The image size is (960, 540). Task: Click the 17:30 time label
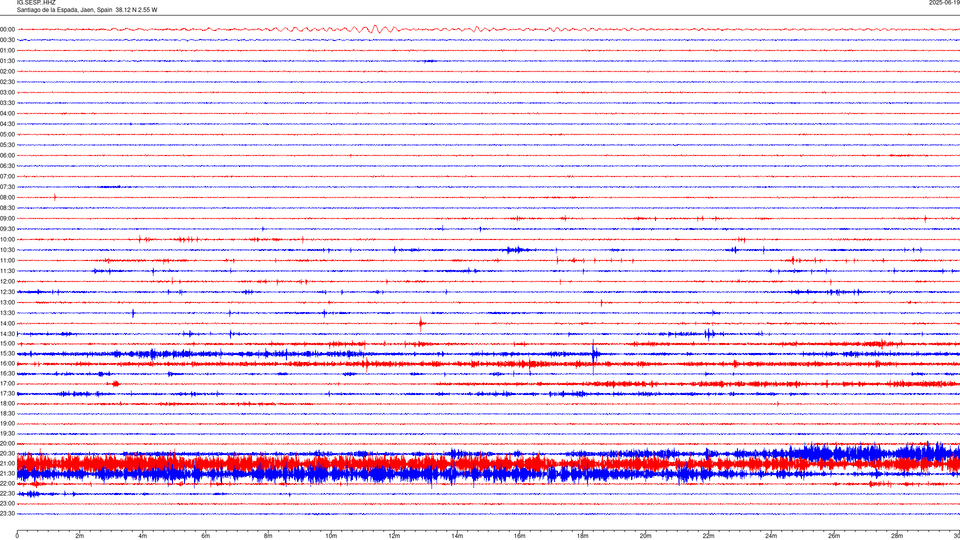click(7, 394)
